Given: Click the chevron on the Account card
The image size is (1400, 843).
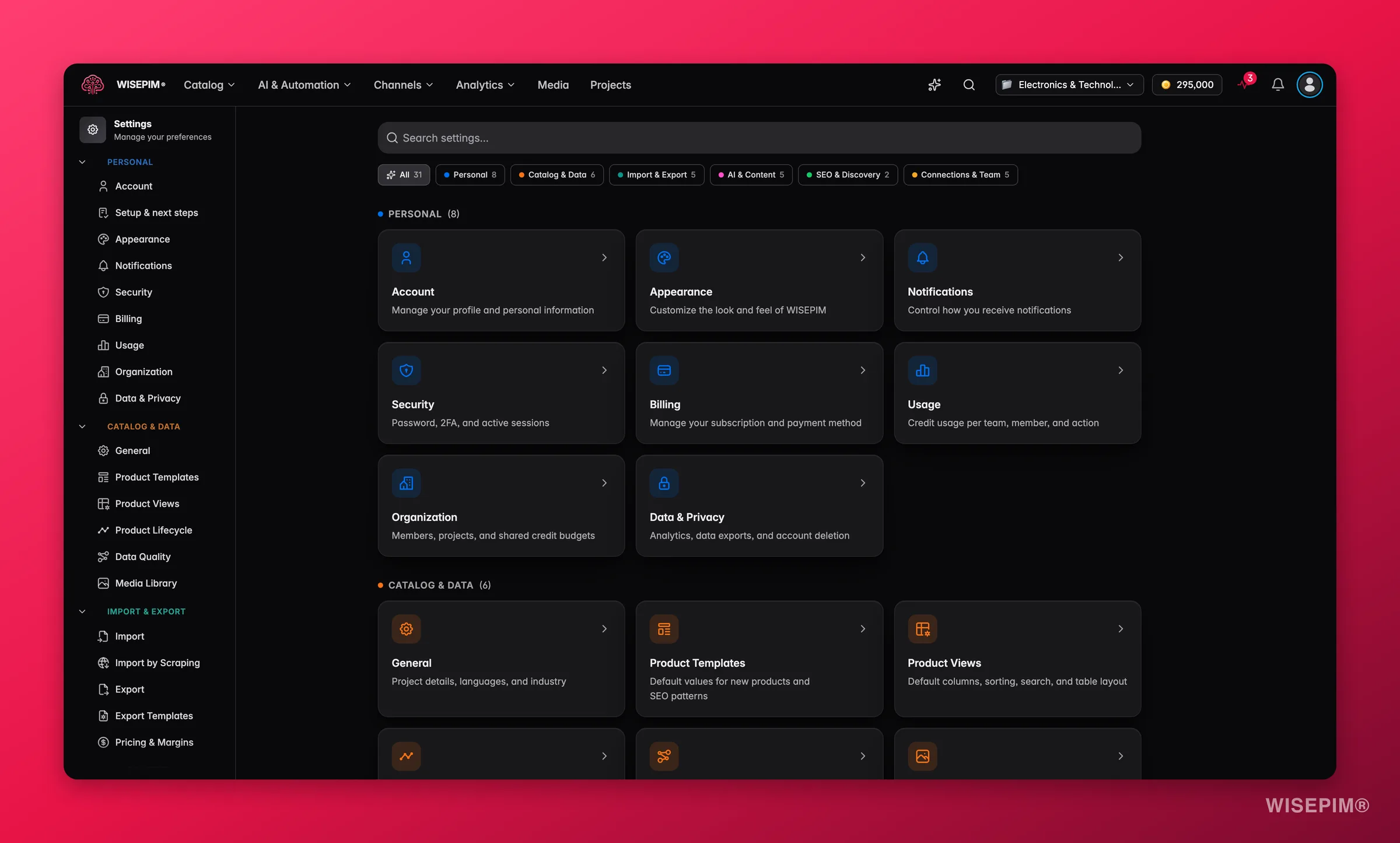Looking at the screenshot, I should coord(604,257).
